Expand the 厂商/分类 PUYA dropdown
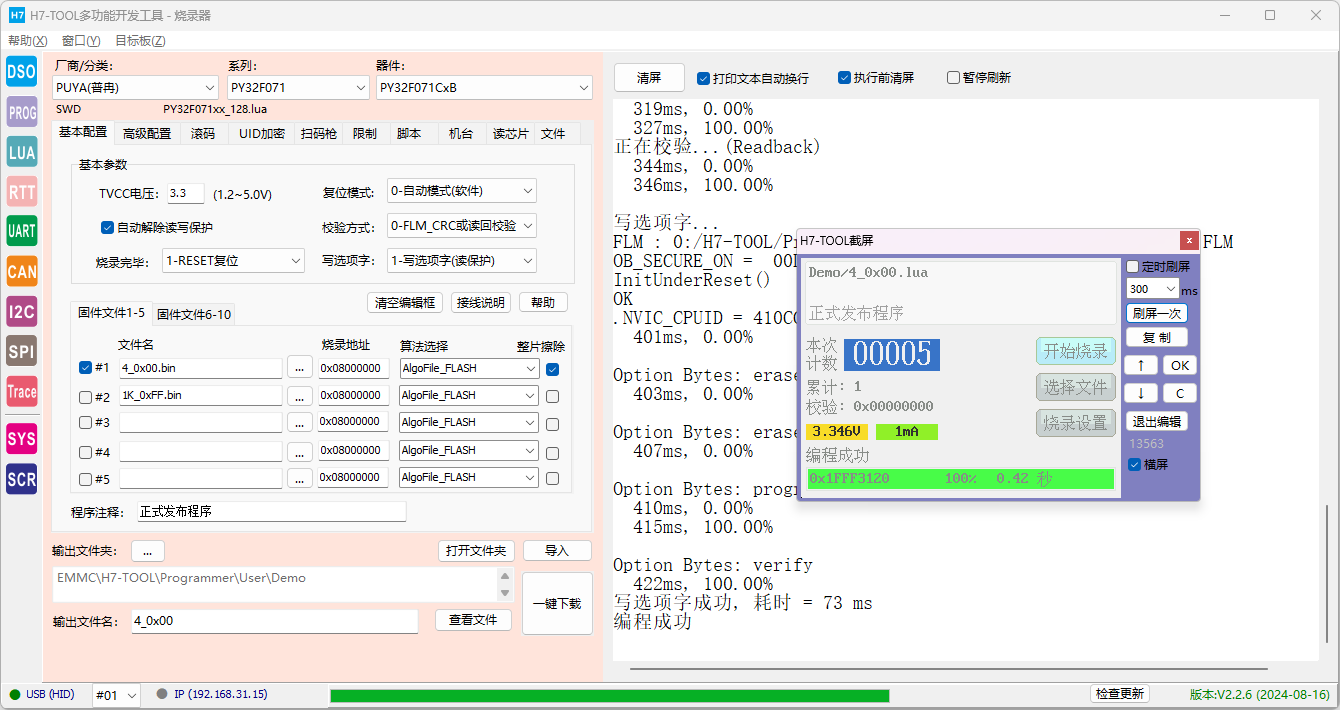The height and width of the screenshot is (710, 1340). tap(135, 88)
